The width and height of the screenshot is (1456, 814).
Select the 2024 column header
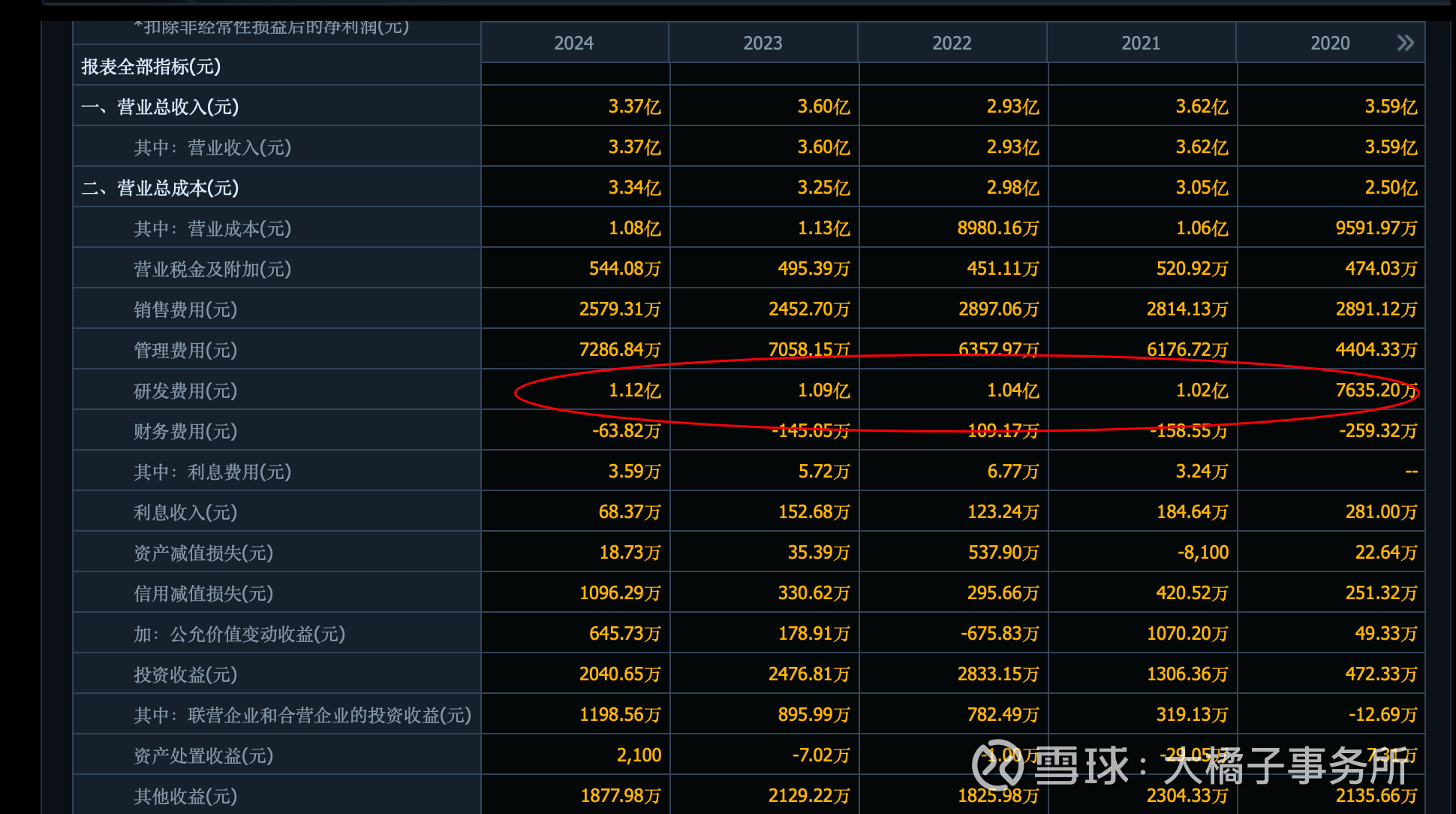pos(574,43)
